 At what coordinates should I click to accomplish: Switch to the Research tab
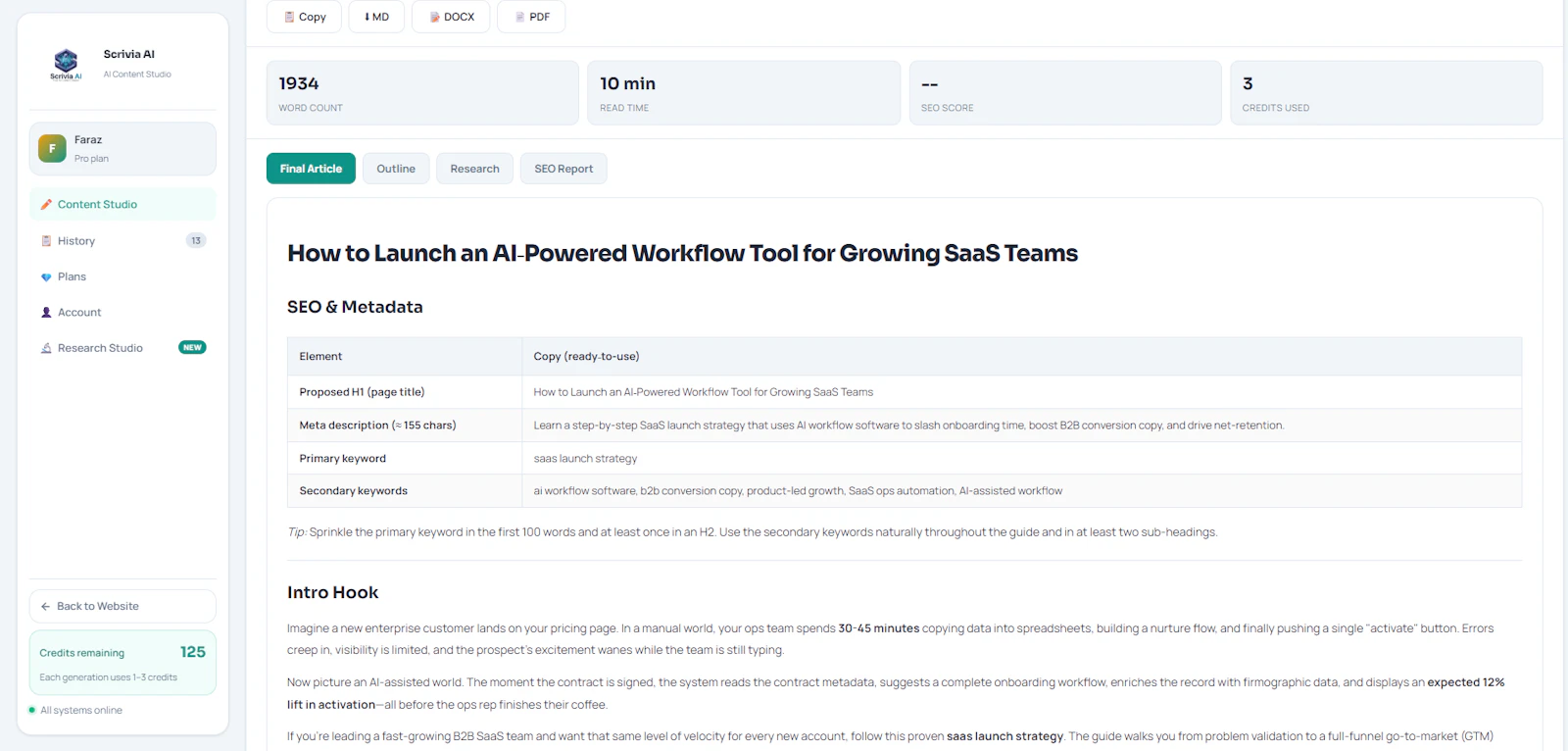[474, 169]
